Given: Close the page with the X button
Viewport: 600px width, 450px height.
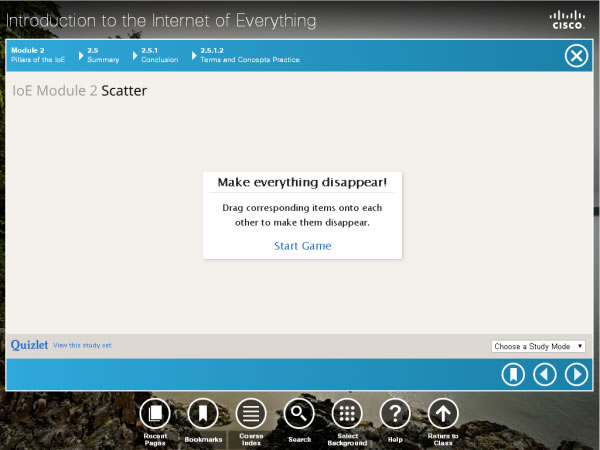Looking at the screenshot, I should 576,56.
